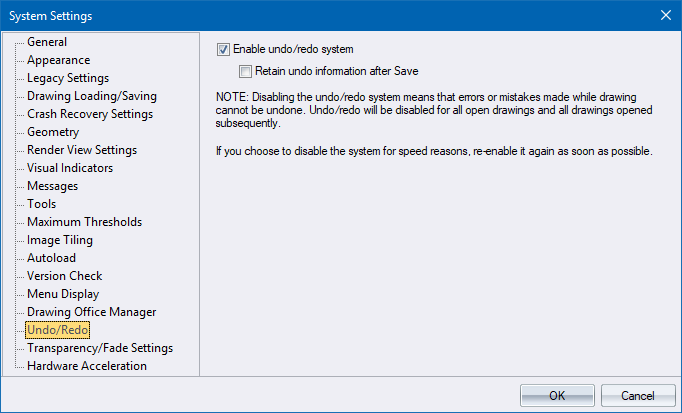This screenshot has width=682, height=413.
Task: Switch to Render View Settings
Action: [x=82, y=150]
